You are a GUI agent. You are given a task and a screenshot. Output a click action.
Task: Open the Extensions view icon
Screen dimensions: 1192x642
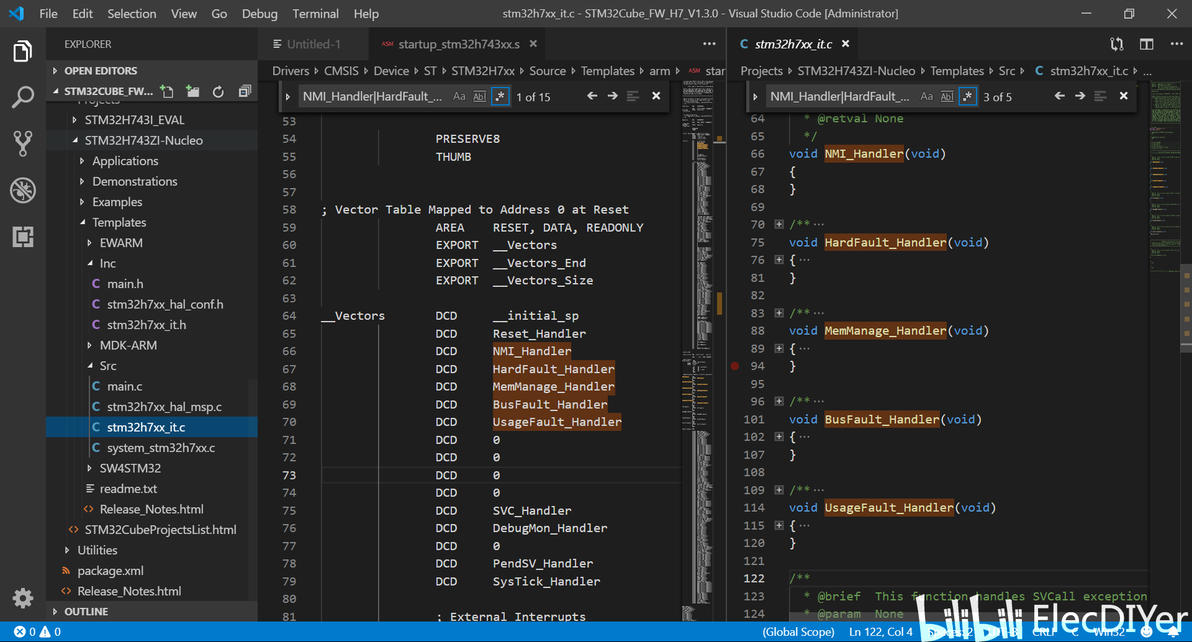tap(22, 237)
